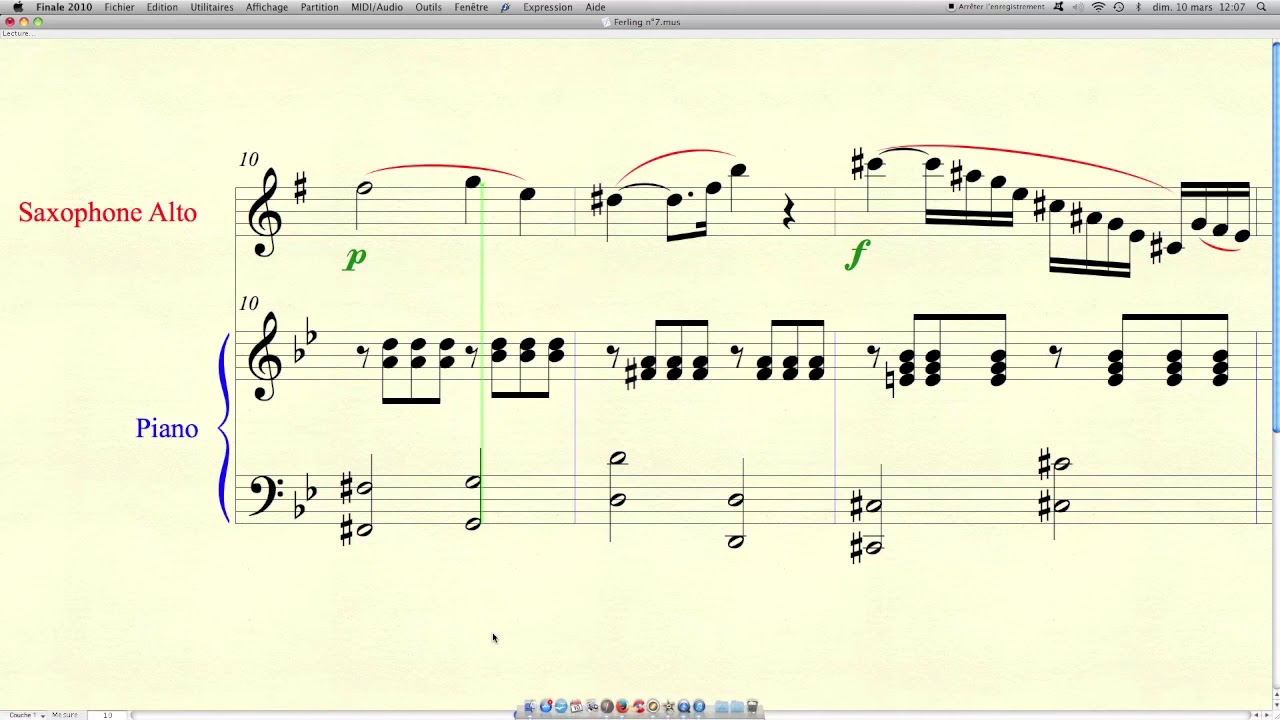Open iTunes from the Dock
This screenshot has width=1280, height=720.
[699, 707]
